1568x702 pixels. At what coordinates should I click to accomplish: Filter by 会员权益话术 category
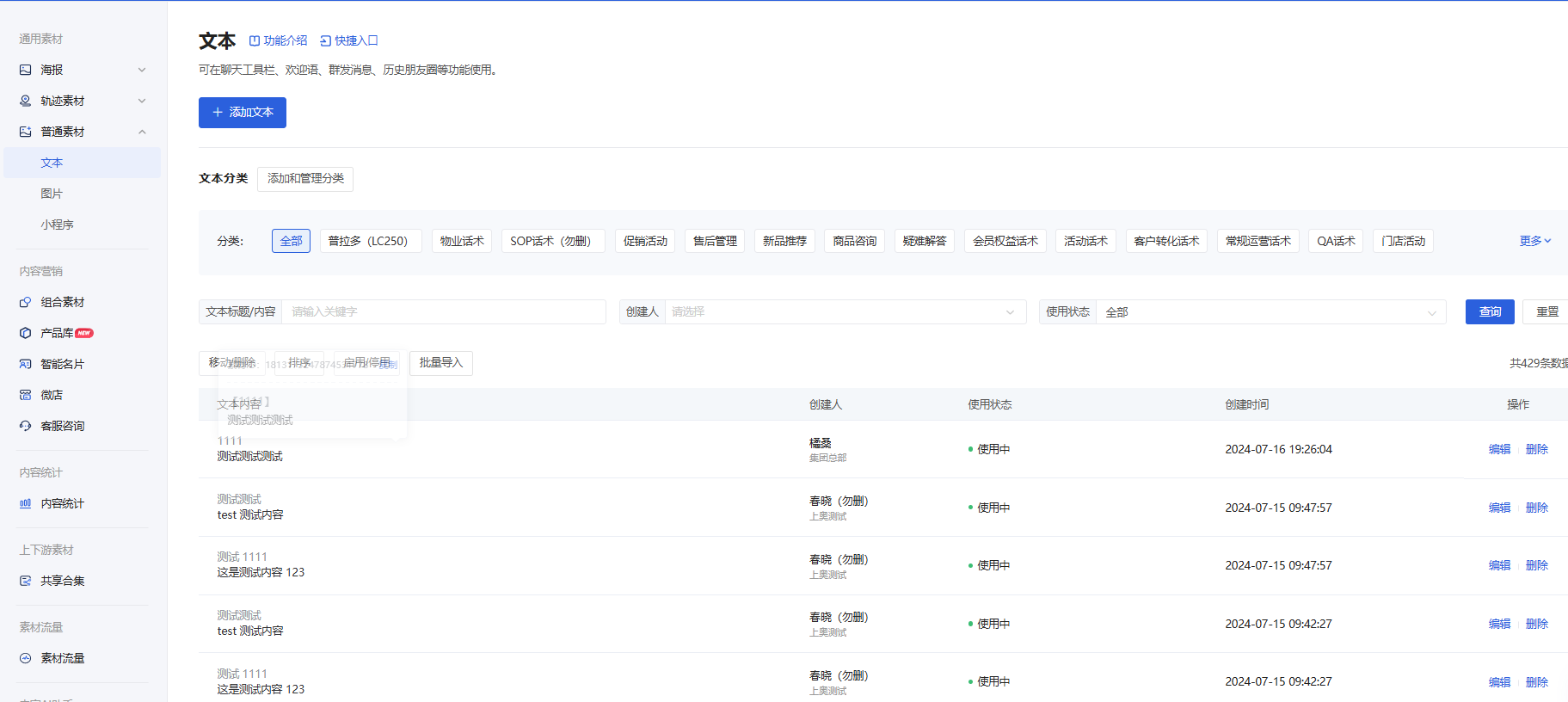[x=1005, y=241]
